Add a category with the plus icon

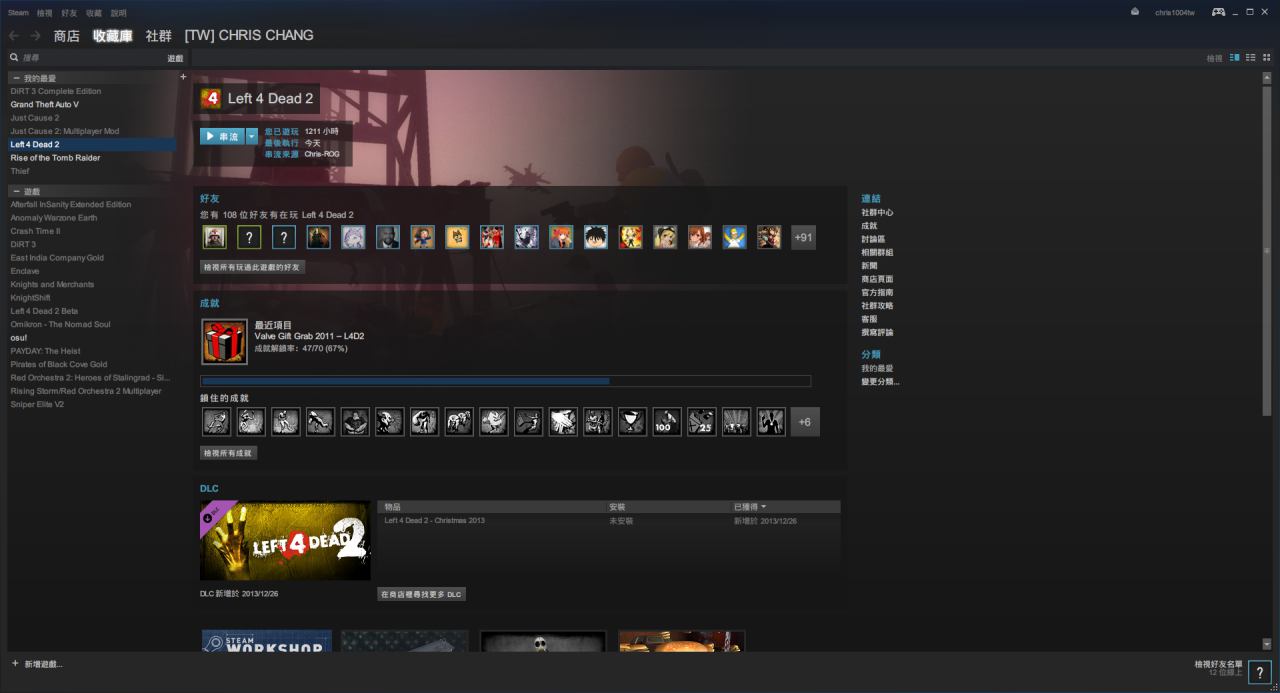[x=183, y=77]
